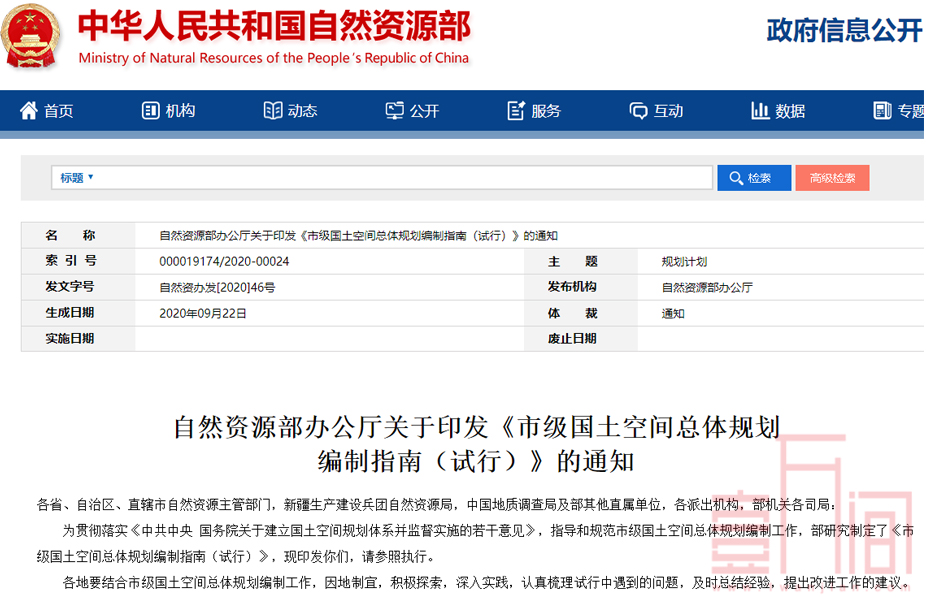
Task: Click the blue 检索 search button
Action: (x=754, y=178)
